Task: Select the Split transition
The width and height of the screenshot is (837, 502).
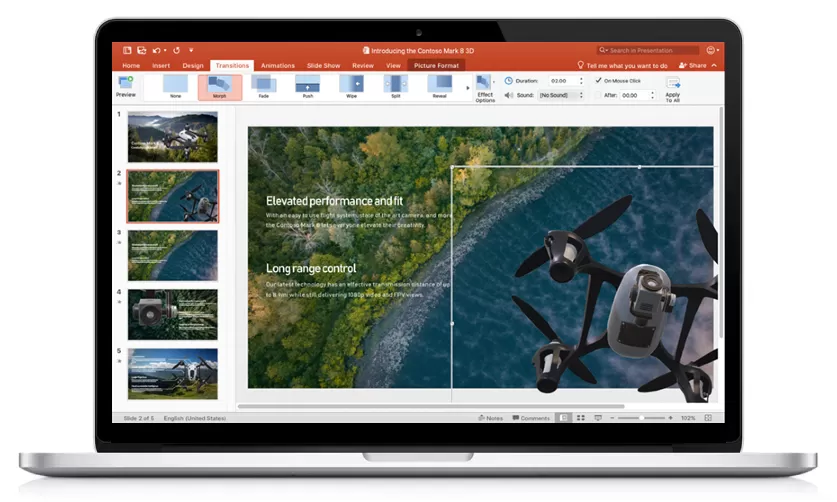Action: click(395, 86)
